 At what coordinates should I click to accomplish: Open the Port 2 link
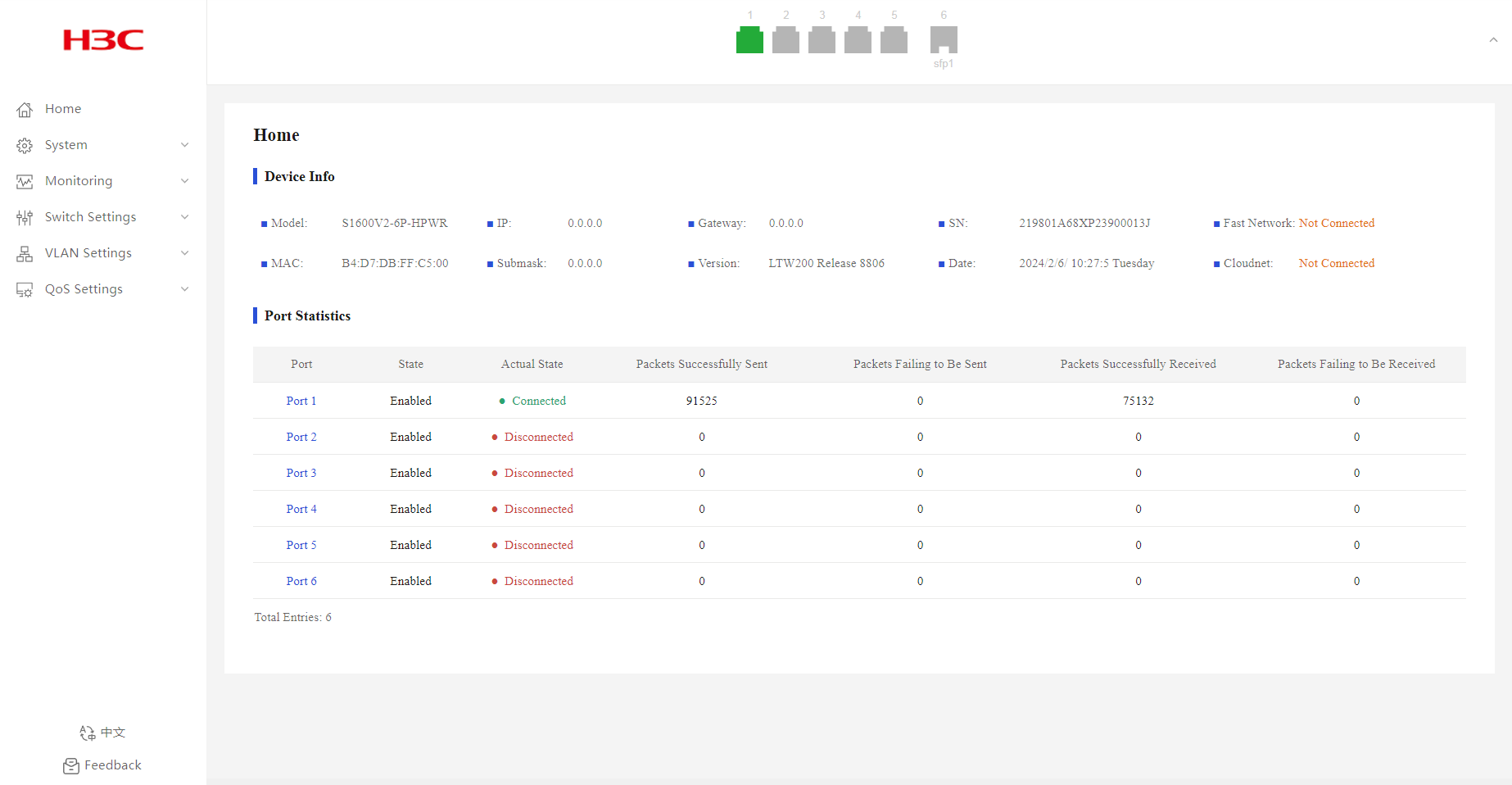pos(301,437)
